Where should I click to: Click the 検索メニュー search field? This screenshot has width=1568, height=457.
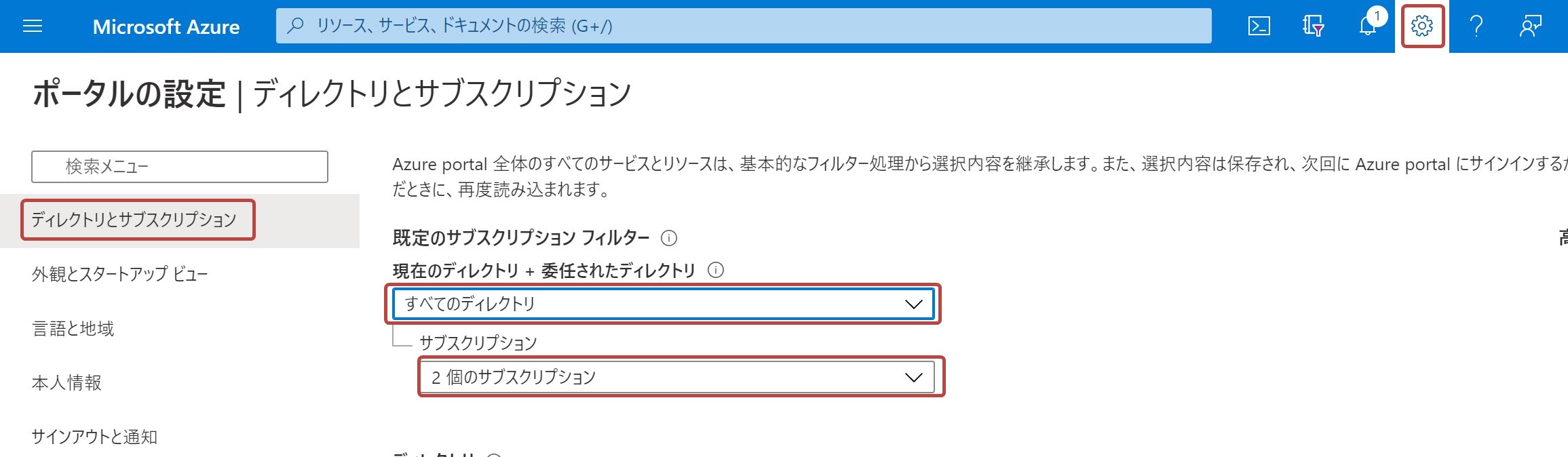[x=179, y=165]
